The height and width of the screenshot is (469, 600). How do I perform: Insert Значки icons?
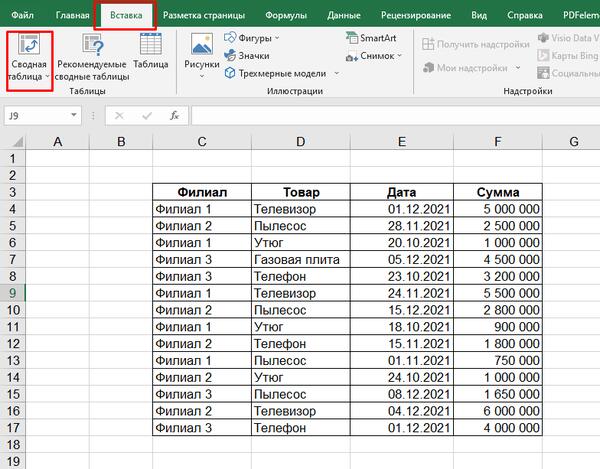point(247,55)
